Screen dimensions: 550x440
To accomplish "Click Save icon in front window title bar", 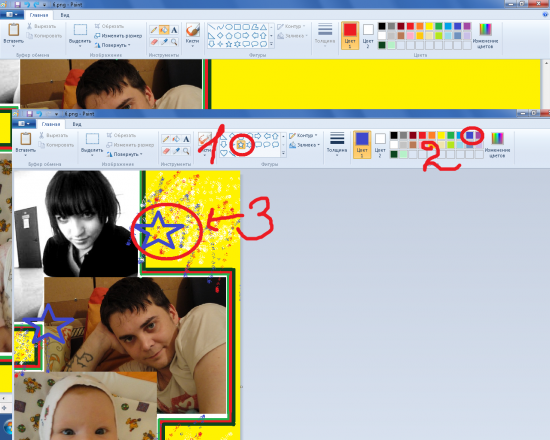I will tap(29, 114).
